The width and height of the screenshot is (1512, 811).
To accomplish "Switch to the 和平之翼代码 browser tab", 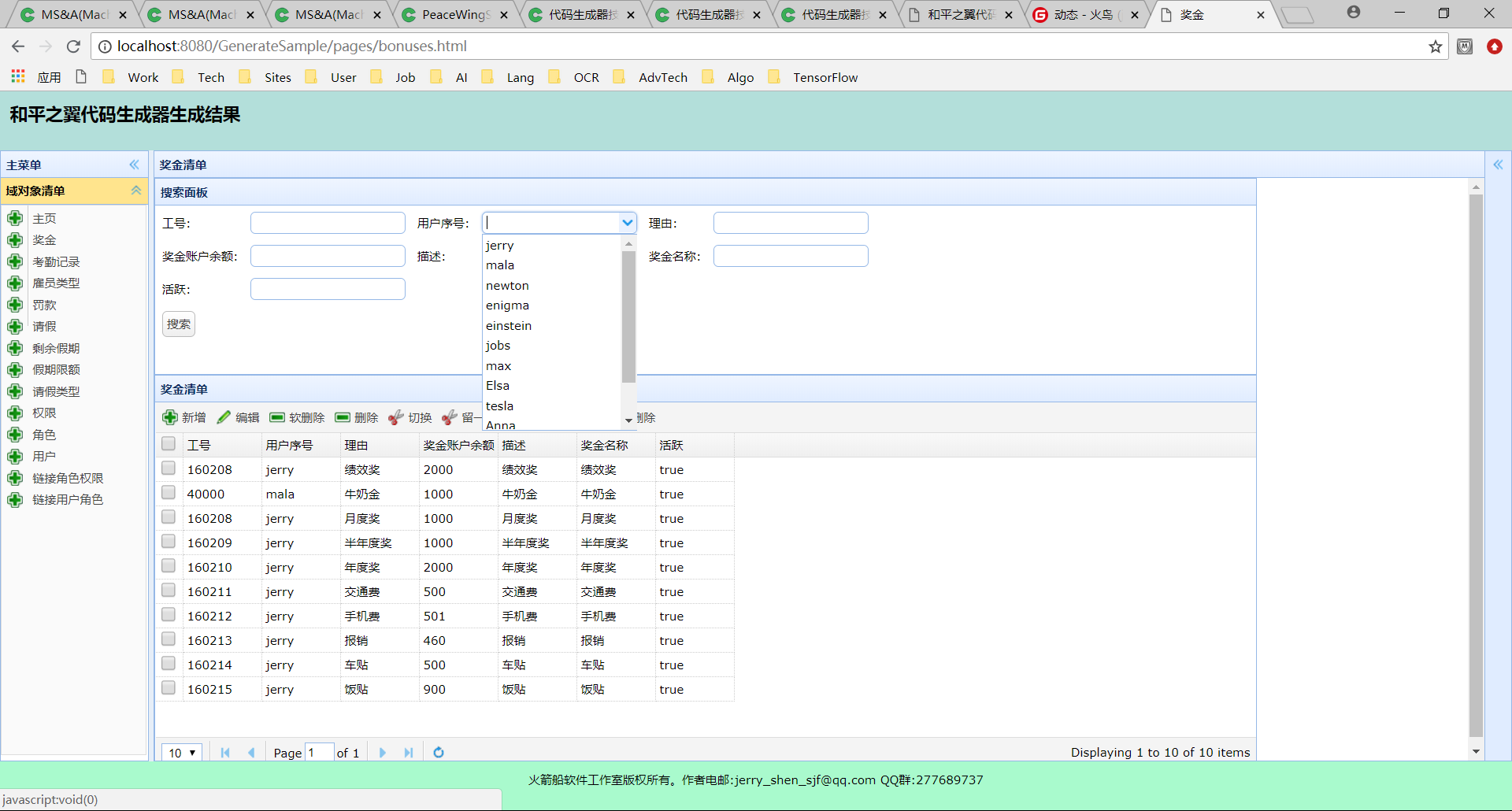I will [x=962, y=14].
